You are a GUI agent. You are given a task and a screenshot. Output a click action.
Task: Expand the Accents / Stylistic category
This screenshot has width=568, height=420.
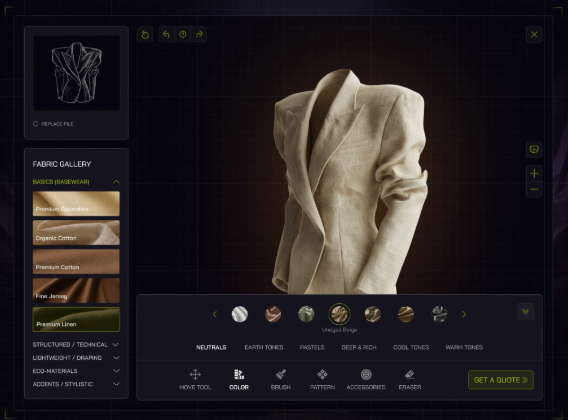(x=76, y=384)
